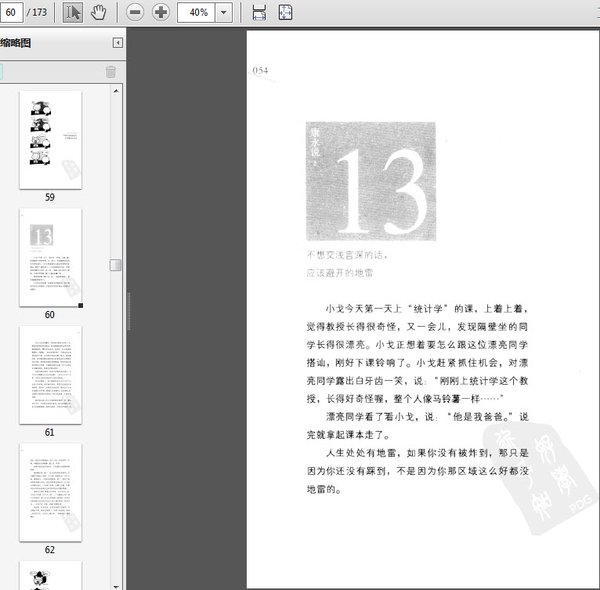Click the 40% zoom level field
This screenshot has height=590, width=600.
196,12
